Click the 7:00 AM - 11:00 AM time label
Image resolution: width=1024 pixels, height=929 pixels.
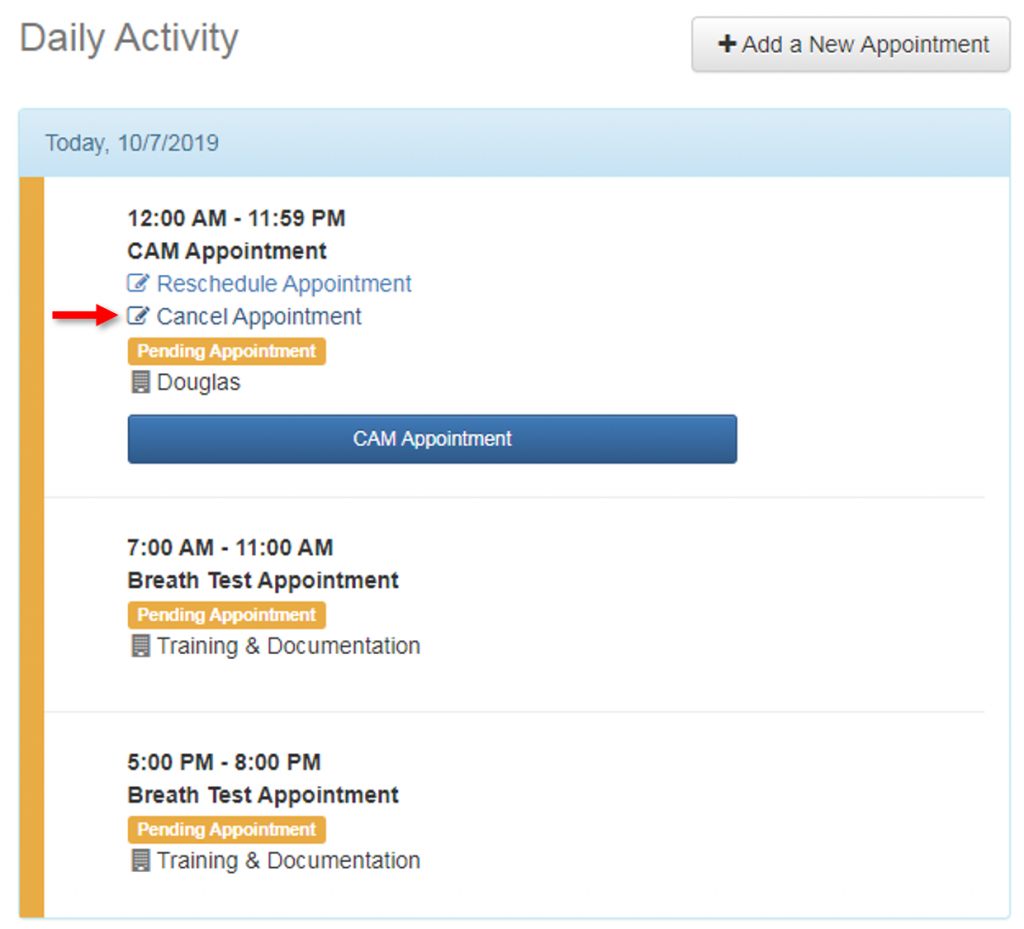click(x=230, y=548)
